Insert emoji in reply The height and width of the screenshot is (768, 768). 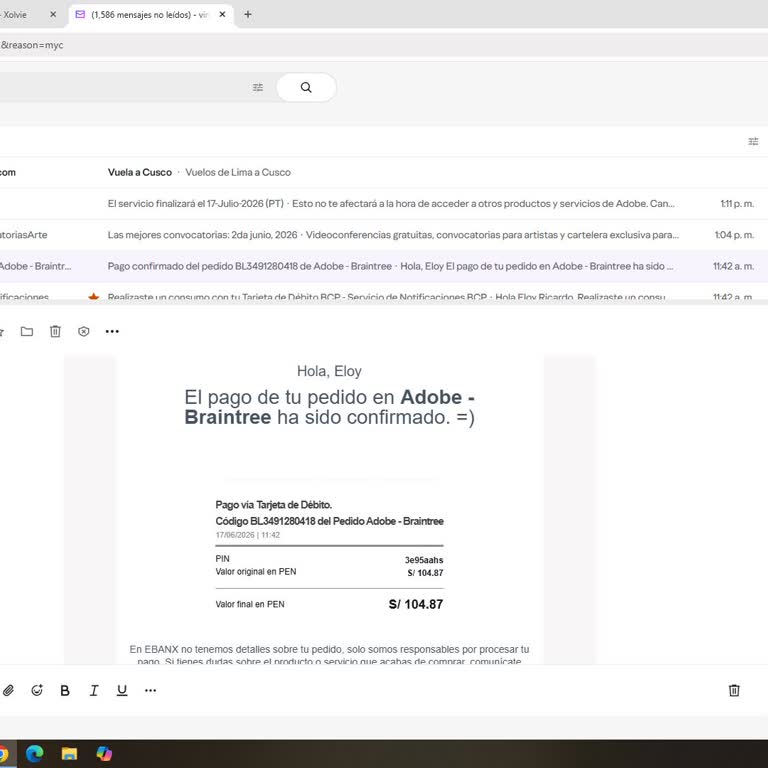click(37, 690)
